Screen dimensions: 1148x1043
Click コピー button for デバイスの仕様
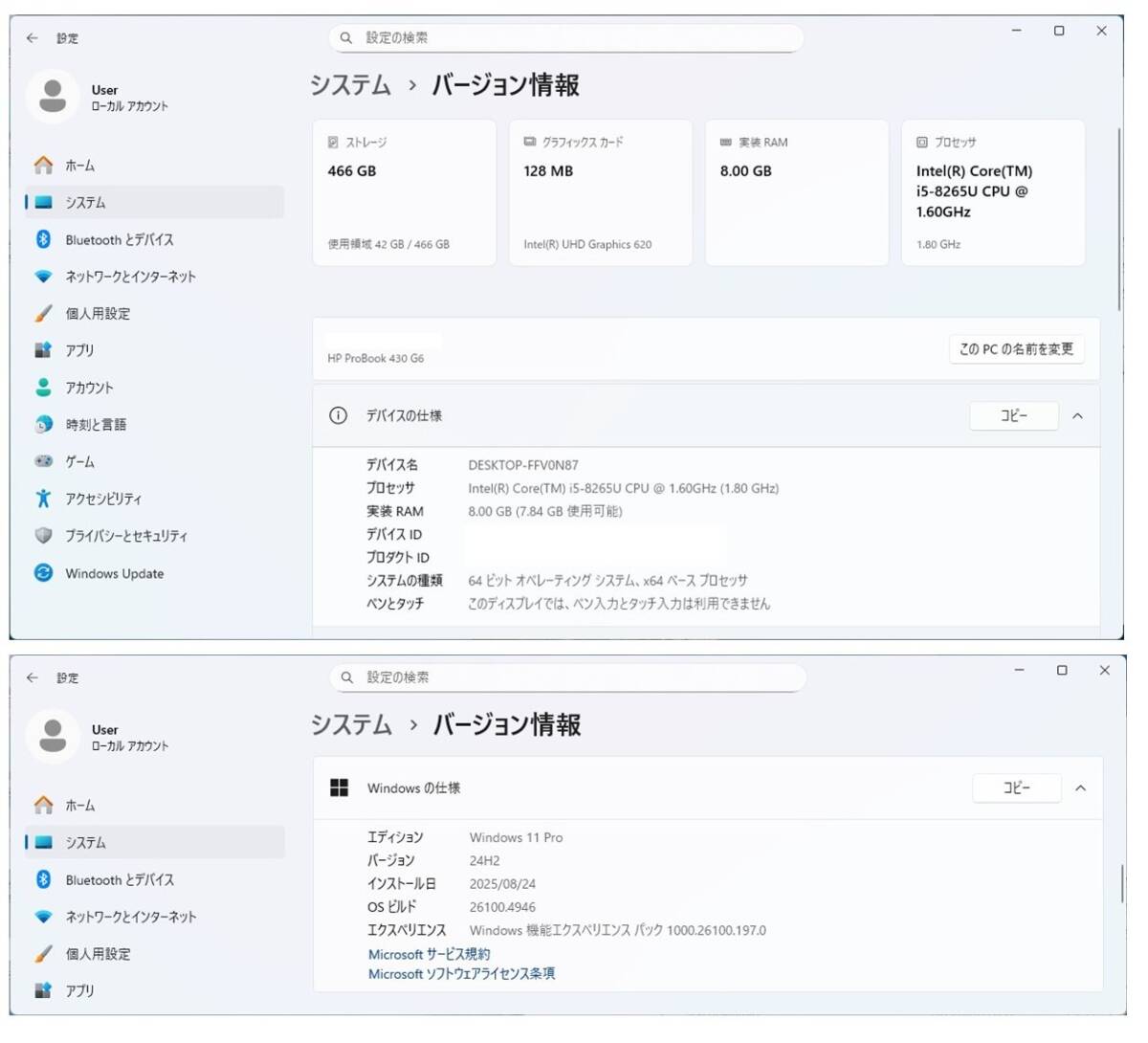point(1014,416)
